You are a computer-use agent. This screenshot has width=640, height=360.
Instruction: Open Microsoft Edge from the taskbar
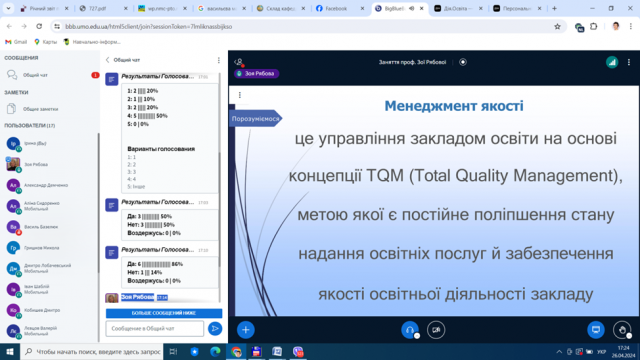pos(215,351)
